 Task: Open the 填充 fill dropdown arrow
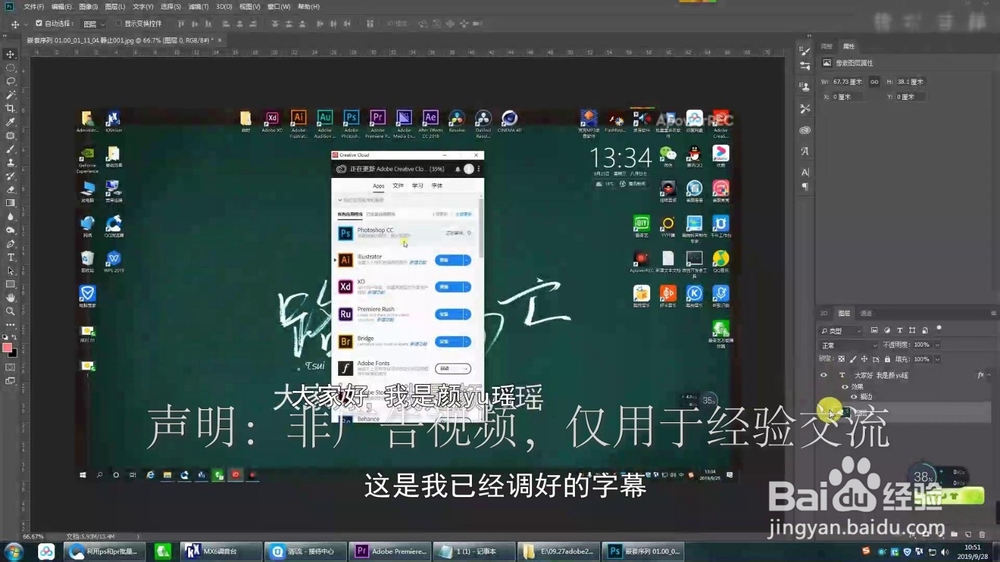coord(937,359)
